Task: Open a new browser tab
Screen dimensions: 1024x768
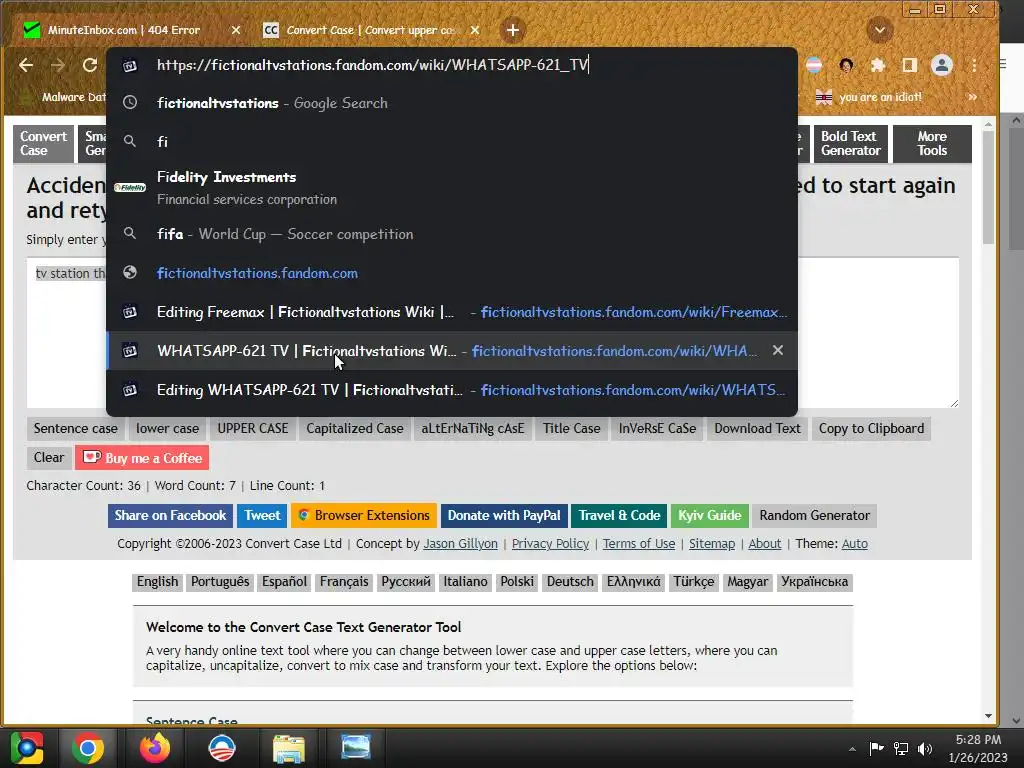Action: (x=513, y=30)
